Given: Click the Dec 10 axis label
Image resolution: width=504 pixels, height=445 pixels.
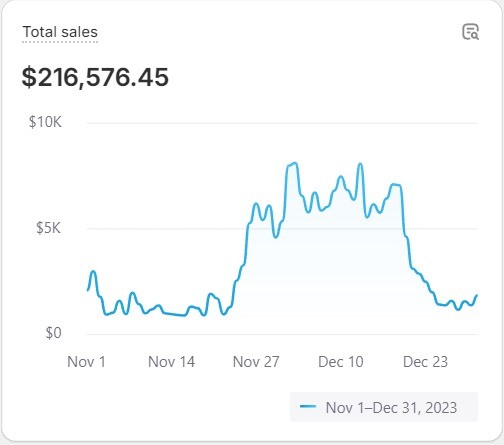Looking at the screenshot, I should pyautogui.click(x=341, y=362).
